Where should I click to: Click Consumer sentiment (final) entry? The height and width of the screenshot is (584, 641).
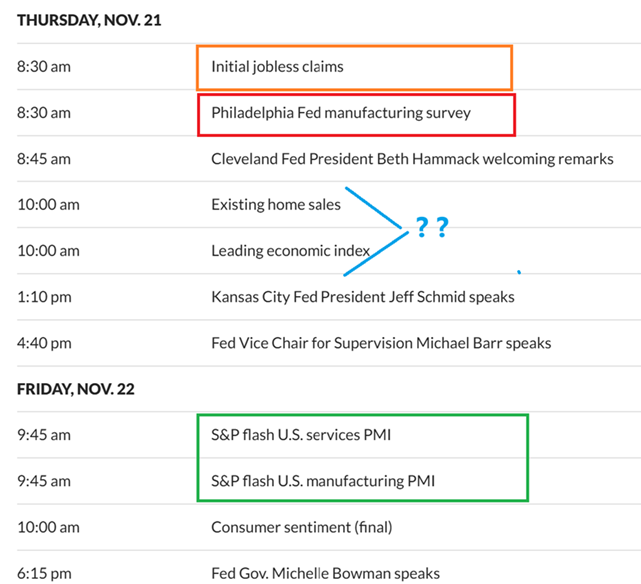301,527
